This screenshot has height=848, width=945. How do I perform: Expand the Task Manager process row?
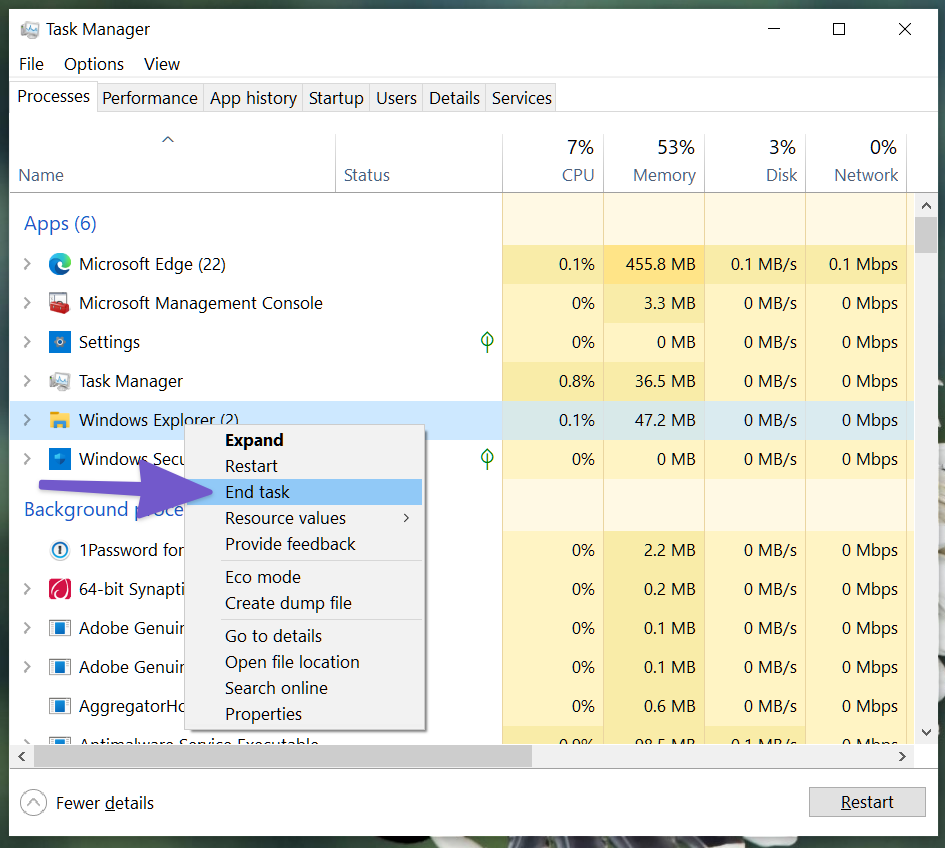[x=27, y=381]
